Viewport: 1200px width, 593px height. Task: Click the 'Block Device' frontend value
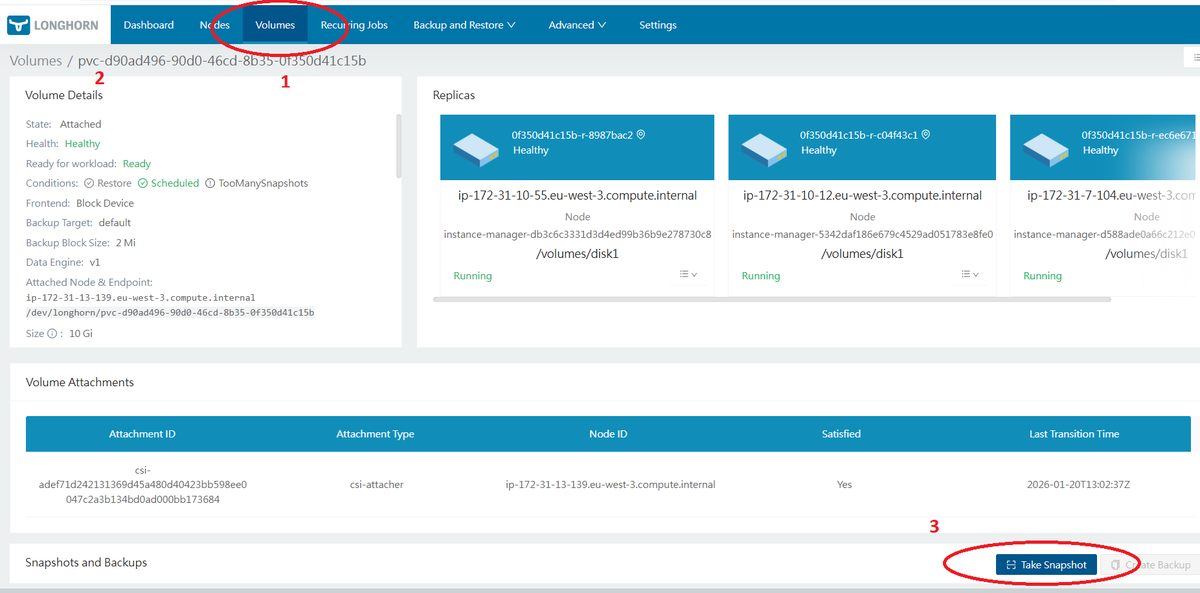(106, 203)
